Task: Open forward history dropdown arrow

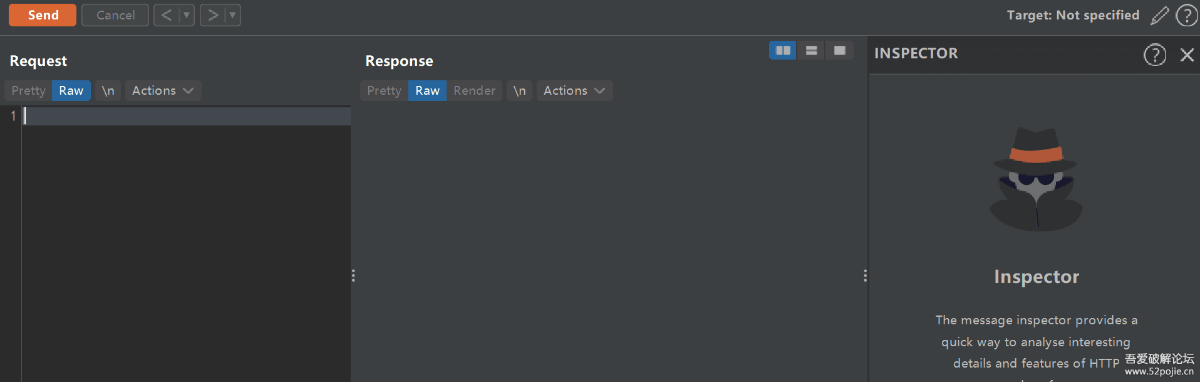Action: (x=233, y=15)
